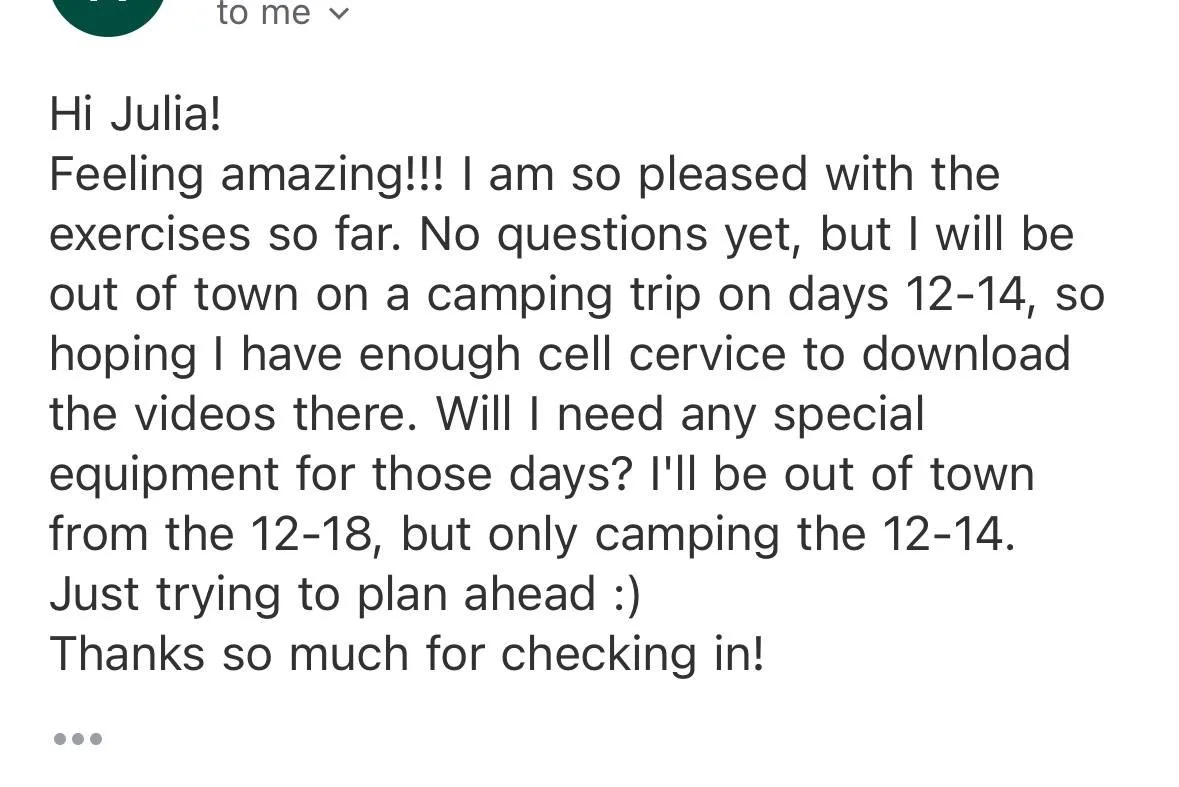Screen dimensions: 1179x787
Task: Click the words 'Feeling amazing!!!'
Action: [247, 174]
